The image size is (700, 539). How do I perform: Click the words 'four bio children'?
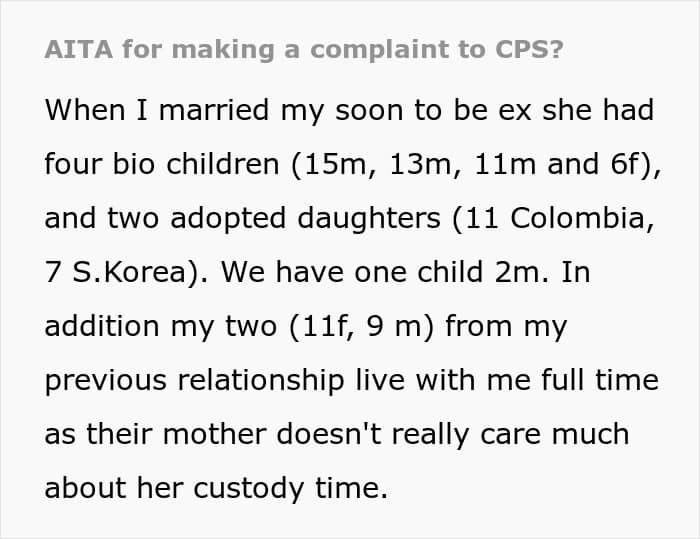(162, 163)
